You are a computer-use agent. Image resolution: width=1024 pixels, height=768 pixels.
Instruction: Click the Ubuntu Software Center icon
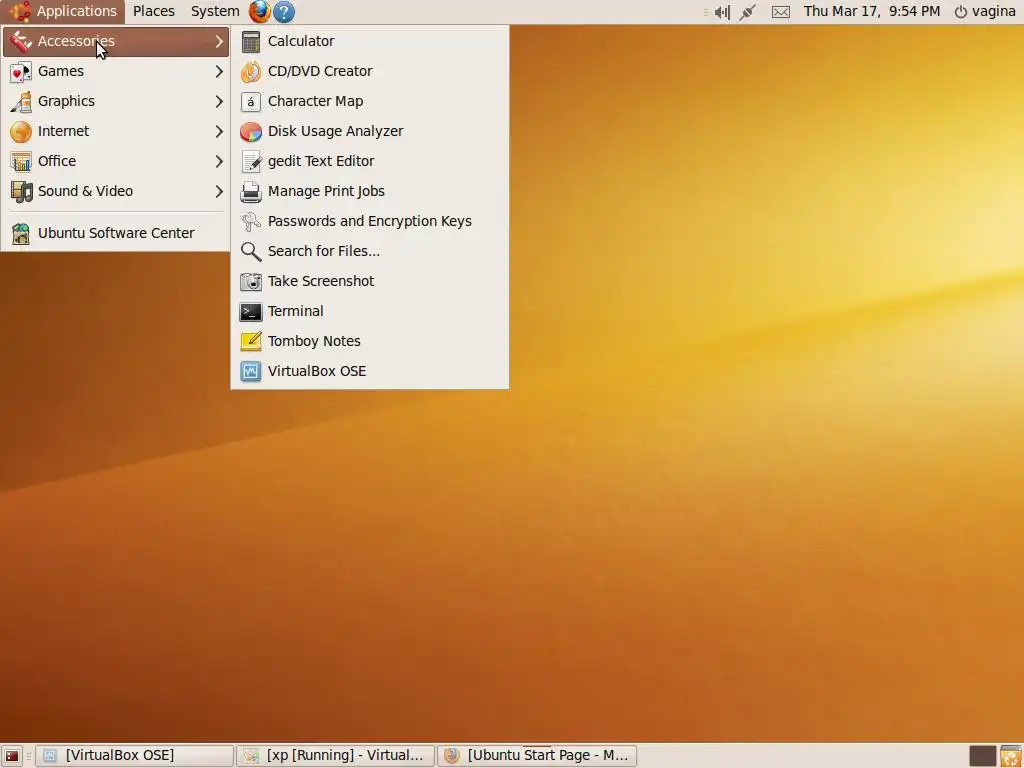[x=21, y=233]
